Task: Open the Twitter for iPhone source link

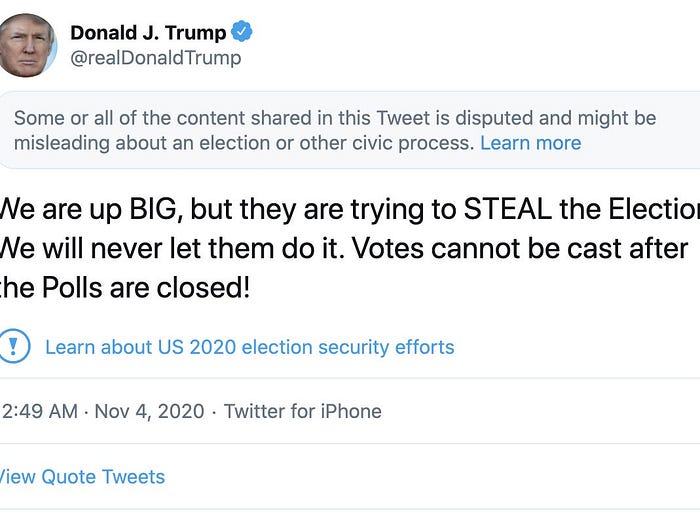Action: coord(302,411)
